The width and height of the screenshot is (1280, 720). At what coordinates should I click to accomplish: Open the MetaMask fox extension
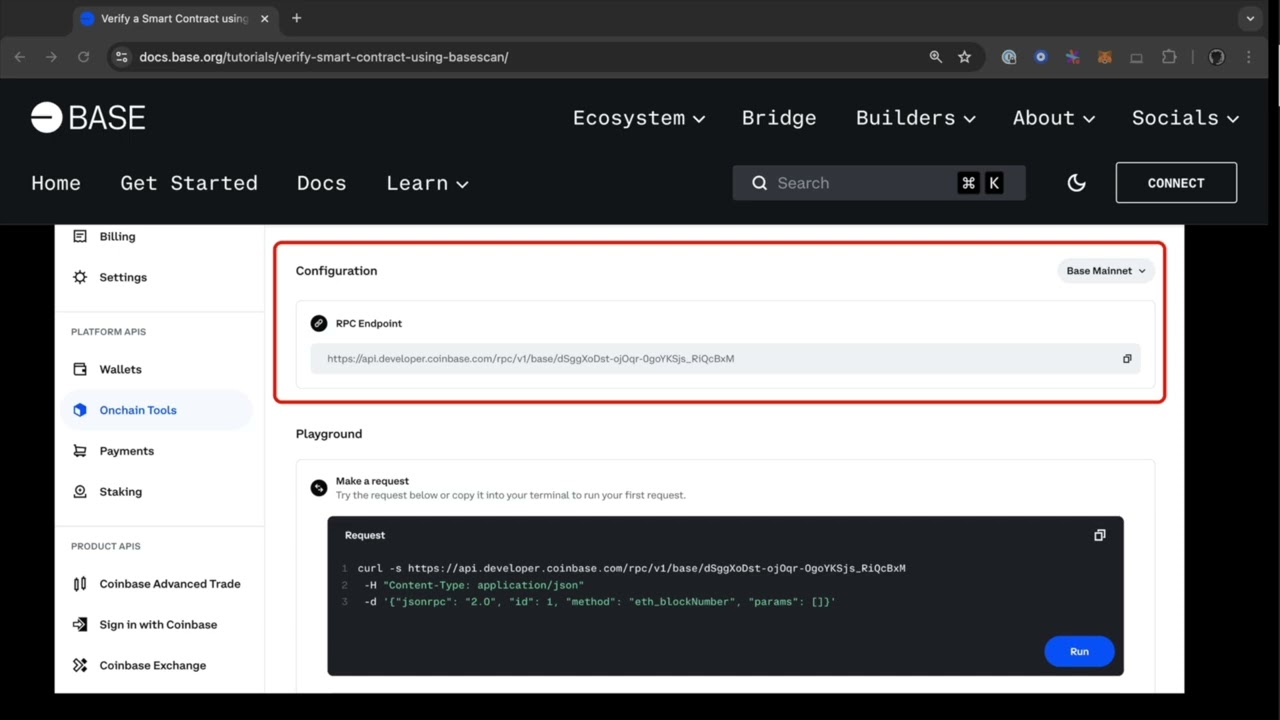[1105, 57]
